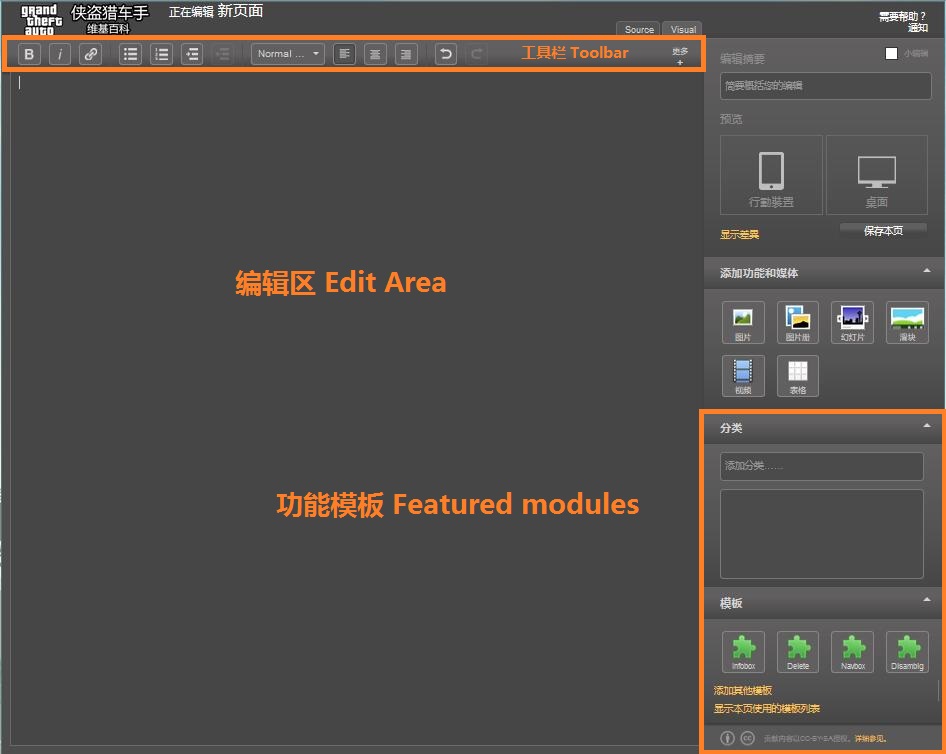This screenshot has height=754, width=946.
Task: Insert a numbered list
Action: [x=161, y=54]
